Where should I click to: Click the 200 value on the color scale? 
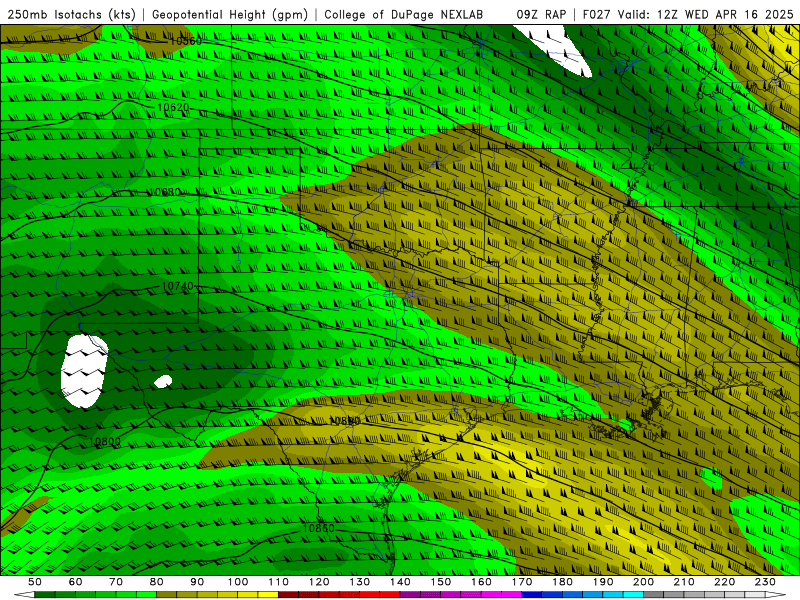tap(643, 582)
